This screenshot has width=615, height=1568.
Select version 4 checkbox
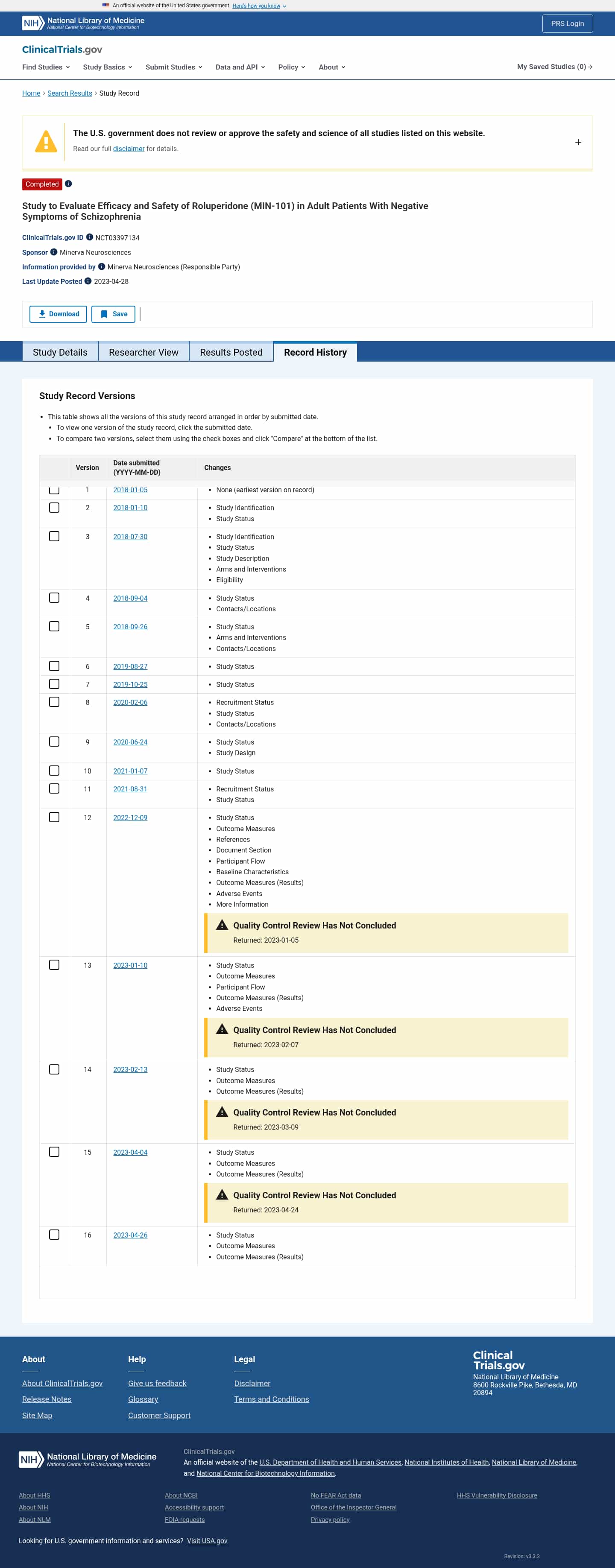(54, 598)
